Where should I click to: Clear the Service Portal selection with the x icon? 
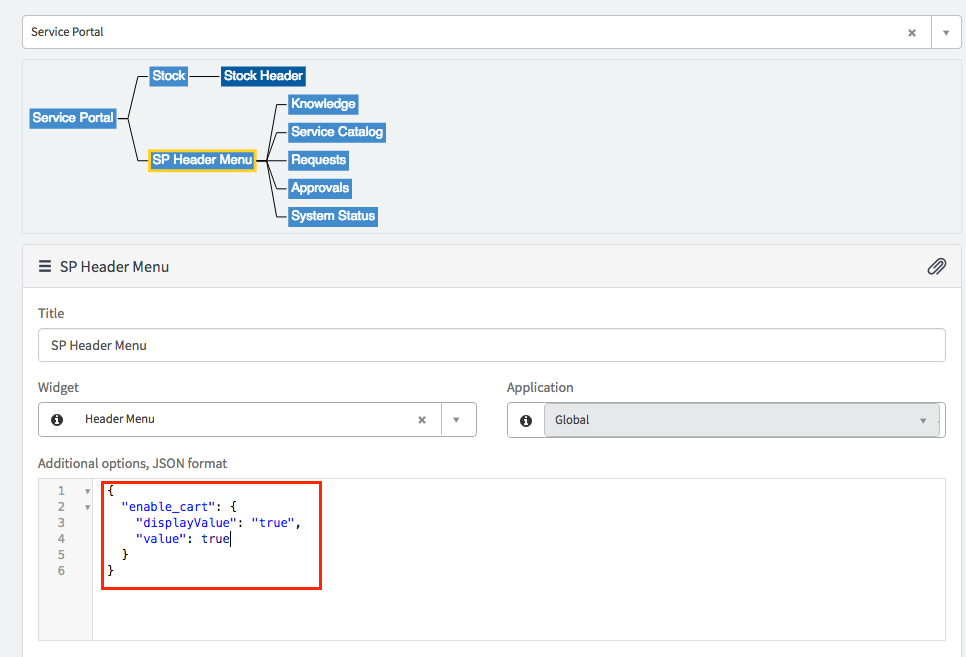pos(912,33)
